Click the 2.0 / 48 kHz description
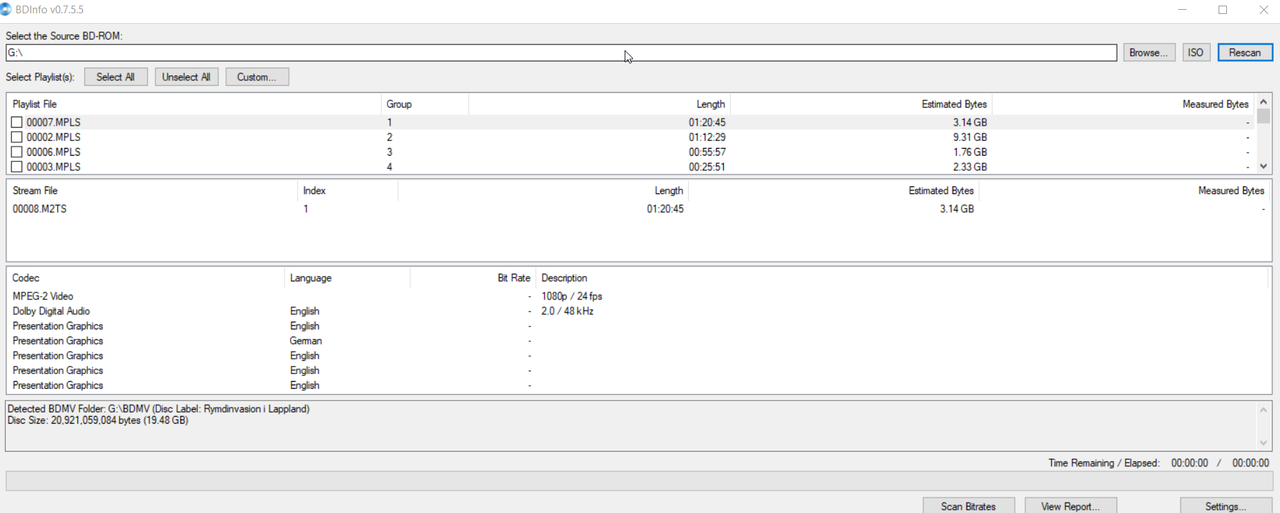 567,311
